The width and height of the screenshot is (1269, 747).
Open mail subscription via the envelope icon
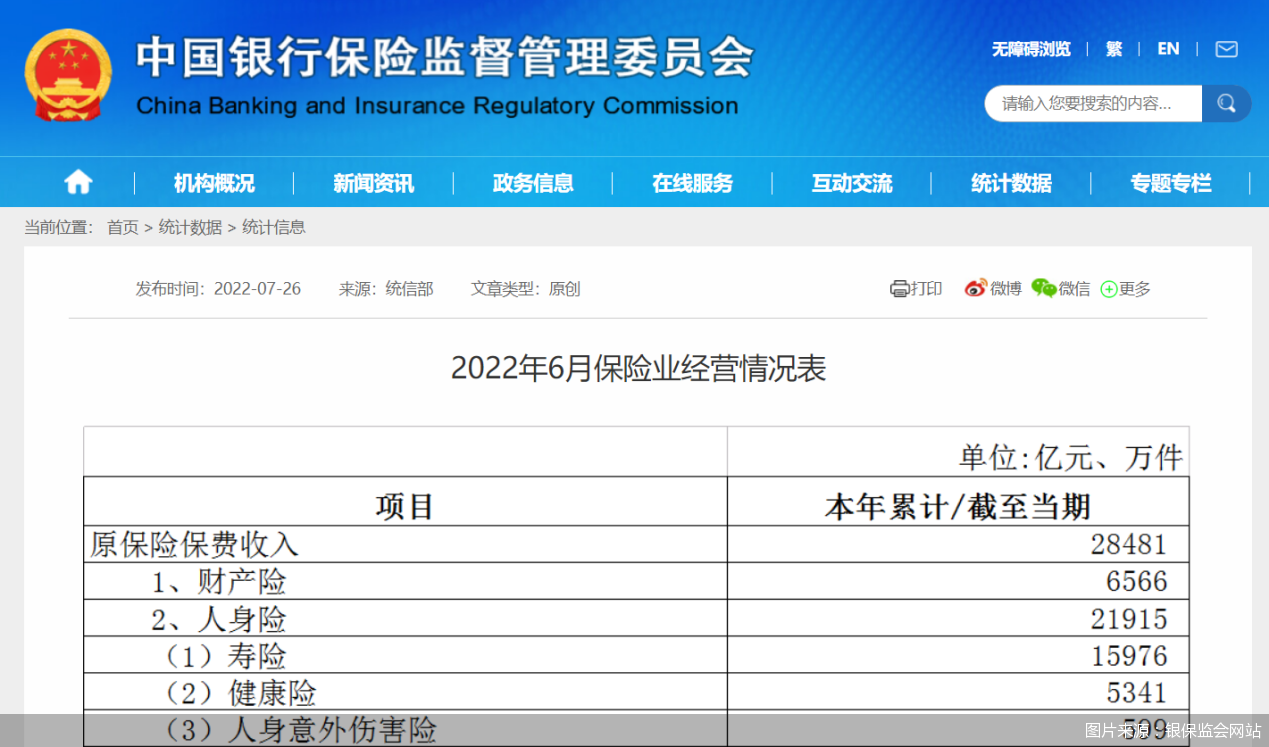[x=1226, y=49]
